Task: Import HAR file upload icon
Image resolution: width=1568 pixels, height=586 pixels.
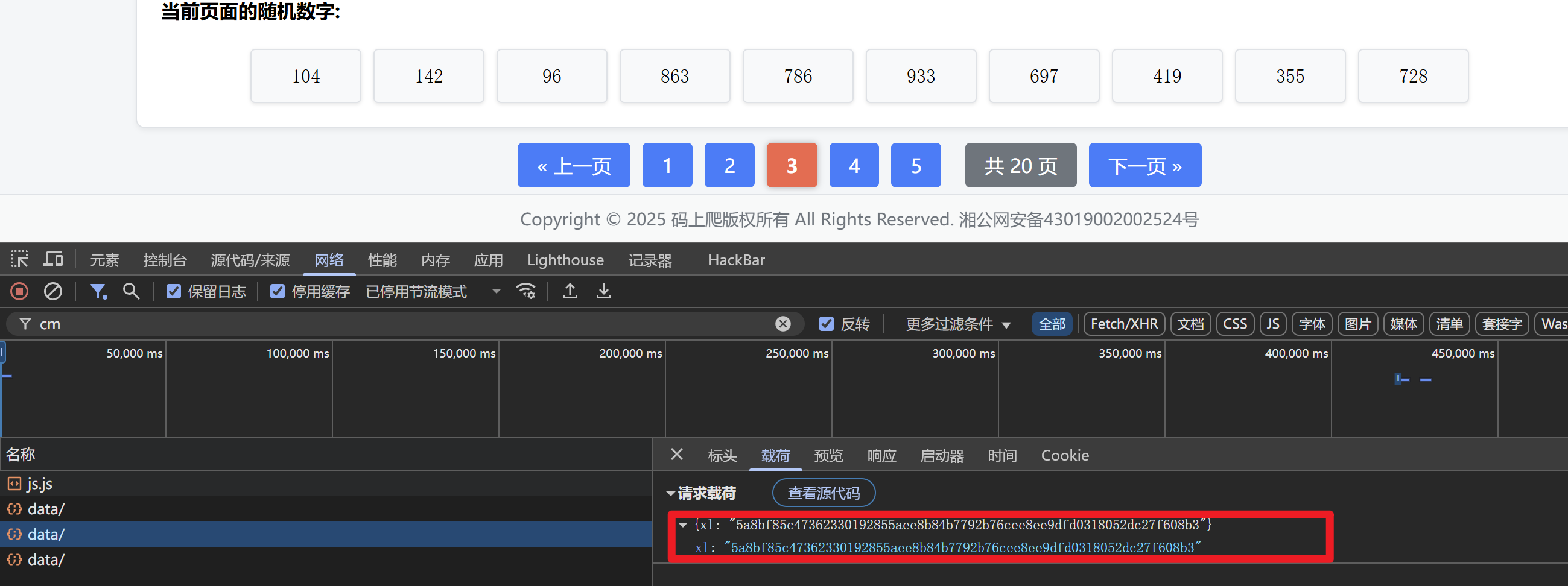Action: click(x=570, y=291)
